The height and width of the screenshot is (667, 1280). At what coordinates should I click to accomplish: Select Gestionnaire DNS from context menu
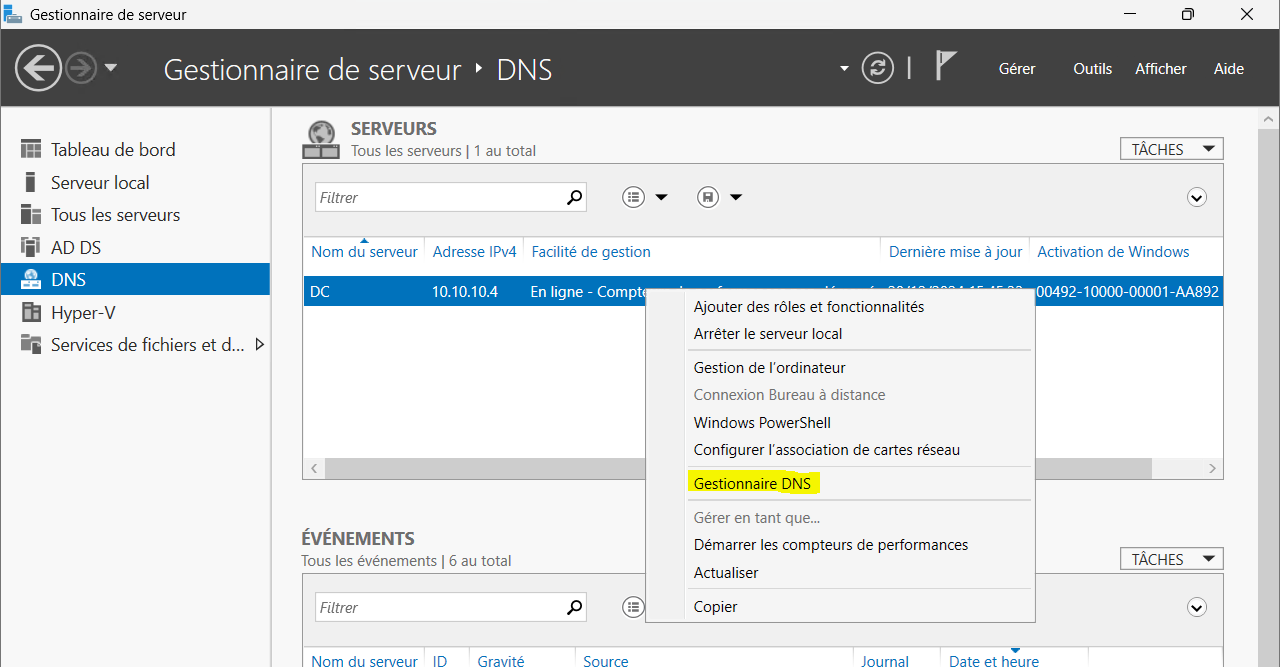752,484
